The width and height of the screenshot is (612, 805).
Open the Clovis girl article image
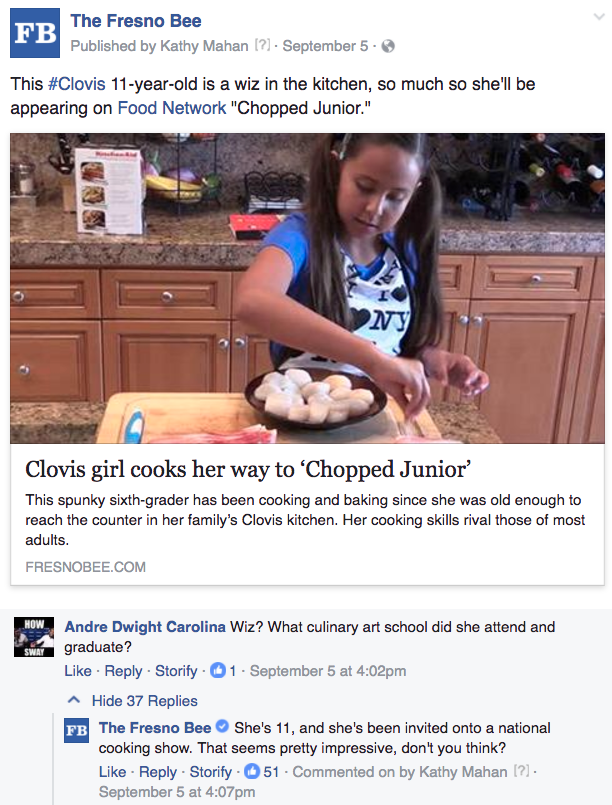coord(307,288)
